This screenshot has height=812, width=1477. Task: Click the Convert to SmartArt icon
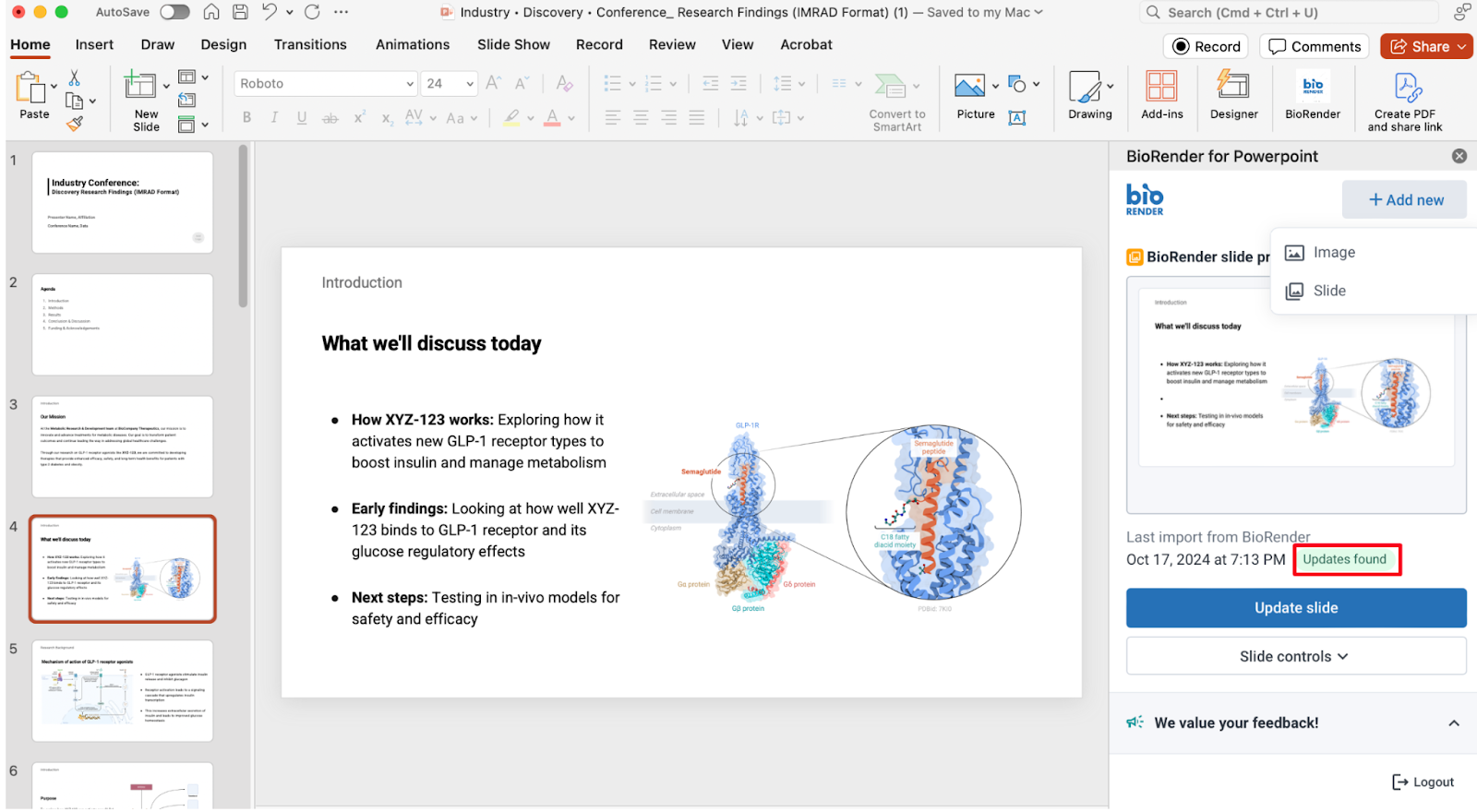(891, 87)
